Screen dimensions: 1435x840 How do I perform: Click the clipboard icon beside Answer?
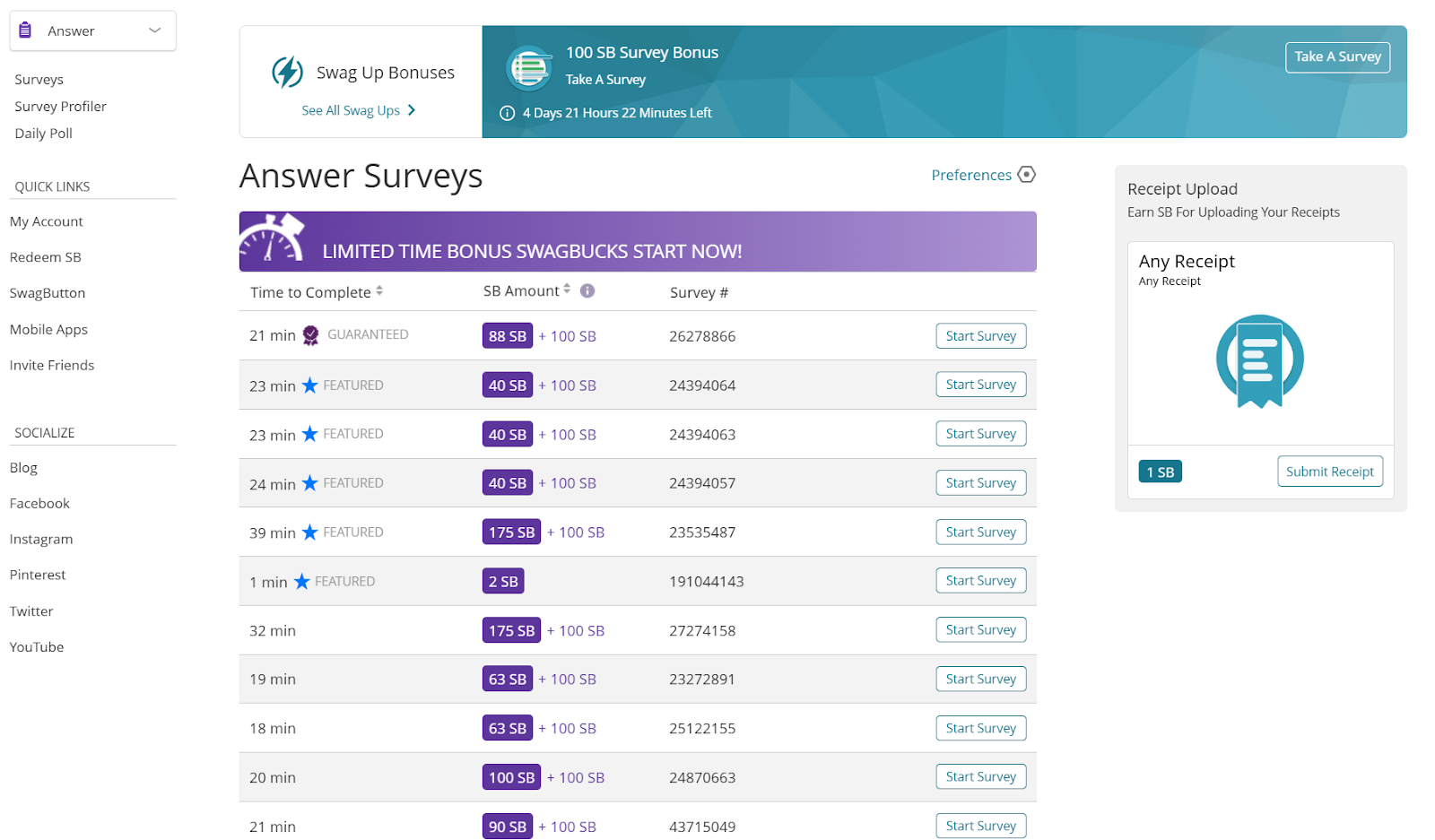pyautogui.click(x=25, y=30)
